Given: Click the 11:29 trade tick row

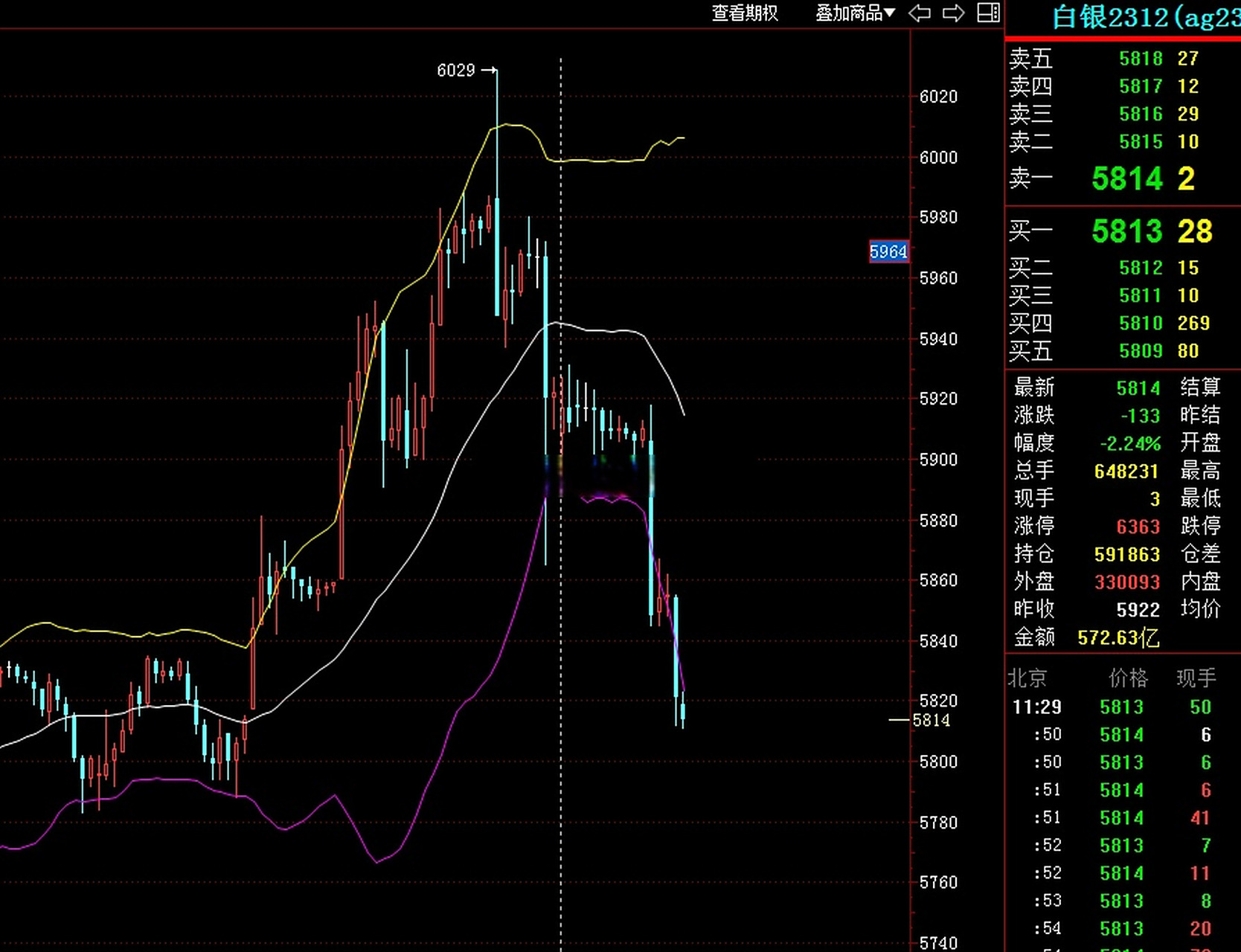Looking at the screenshot, I should 1036,707.
